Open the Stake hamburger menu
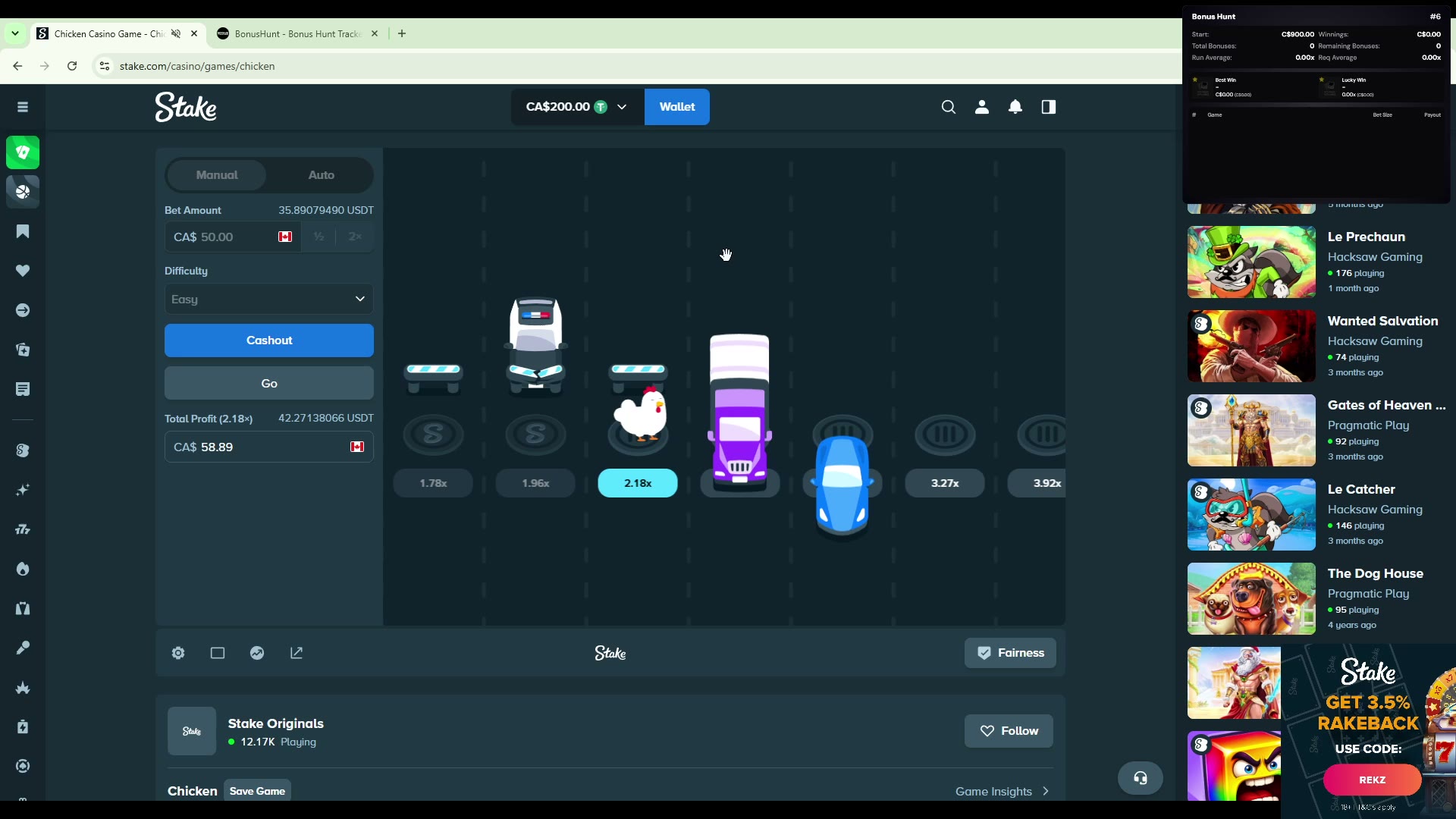Viewport: 1456px width, 819px height. pyautogui.click(x=23, y=107)
